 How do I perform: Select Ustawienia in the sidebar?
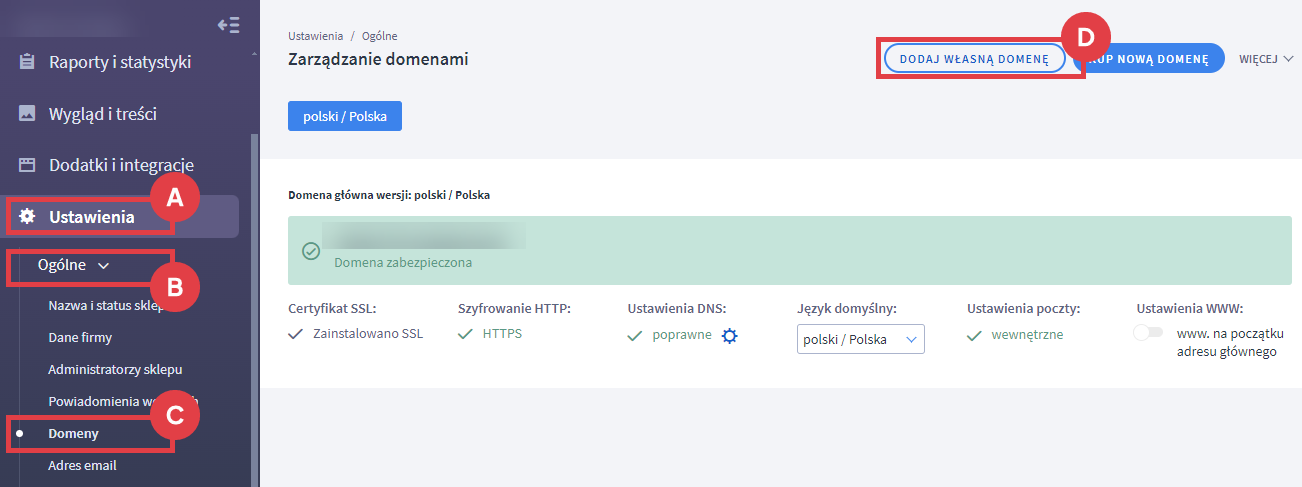(x=120, y=216)
